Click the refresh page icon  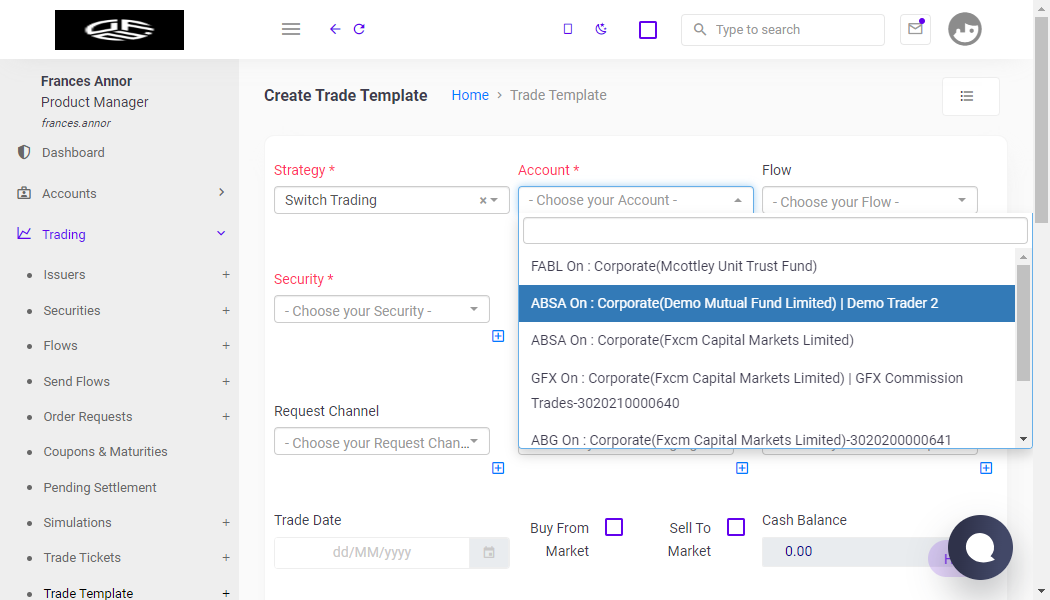tap(359, 29)
